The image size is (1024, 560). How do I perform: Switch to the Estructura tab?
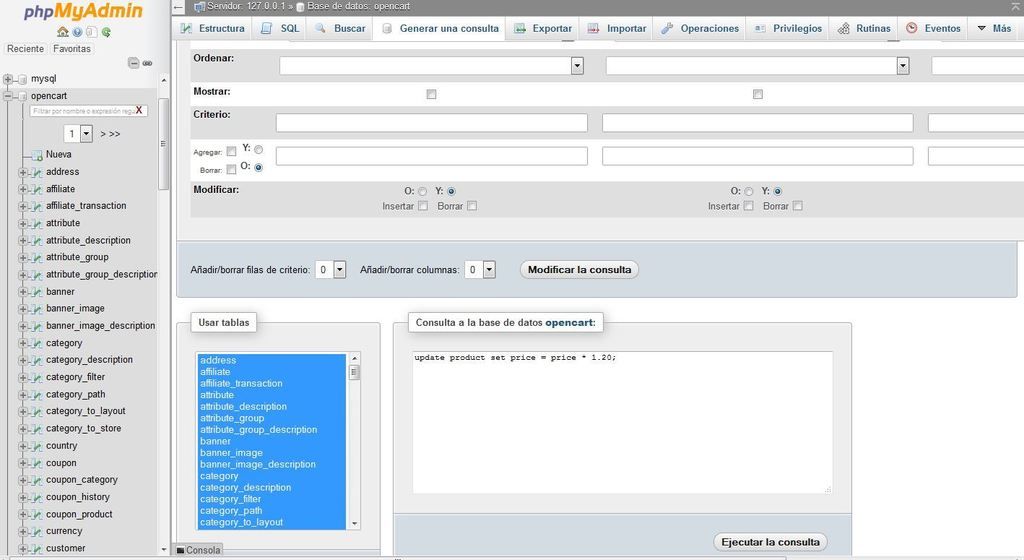click(x=213, y=28)
